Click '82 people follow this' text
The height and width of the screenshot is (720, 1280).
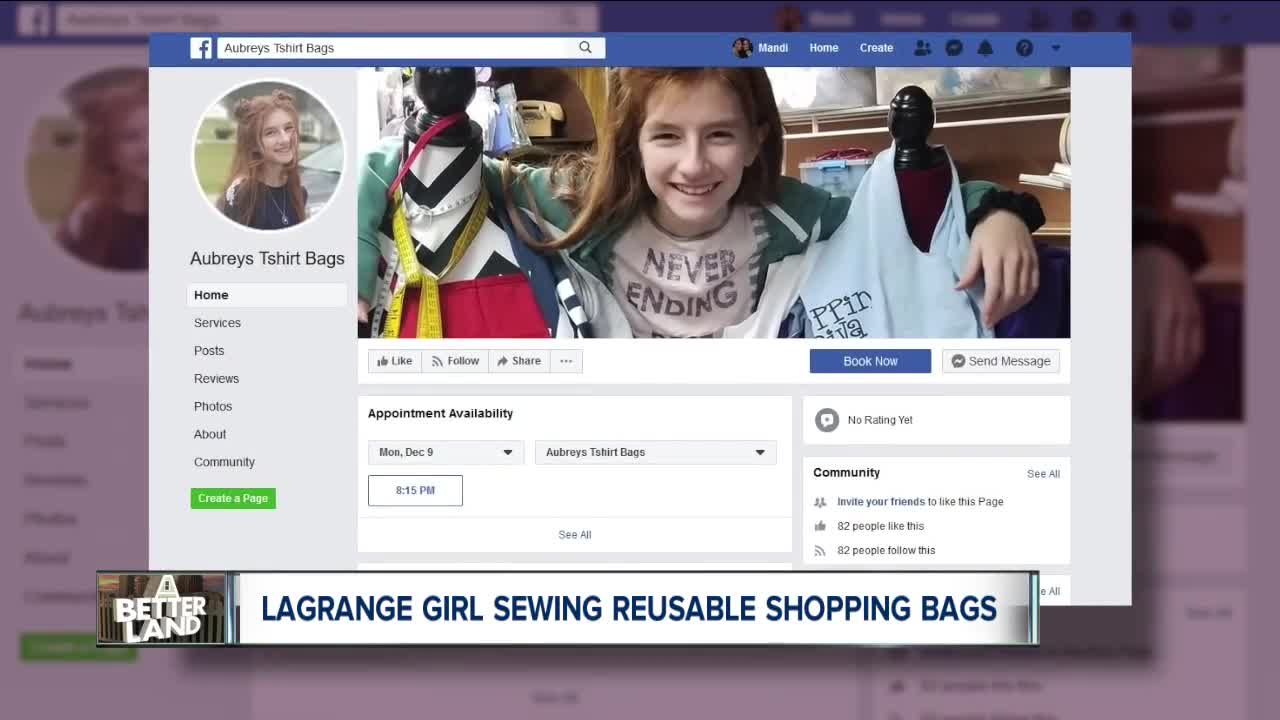(886, 550)
